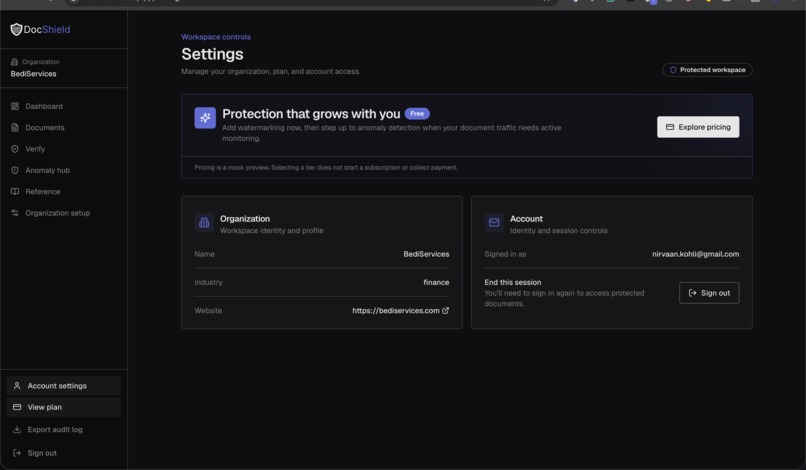
Task: Click the Account settings person icon
Action: coord(17,386)
